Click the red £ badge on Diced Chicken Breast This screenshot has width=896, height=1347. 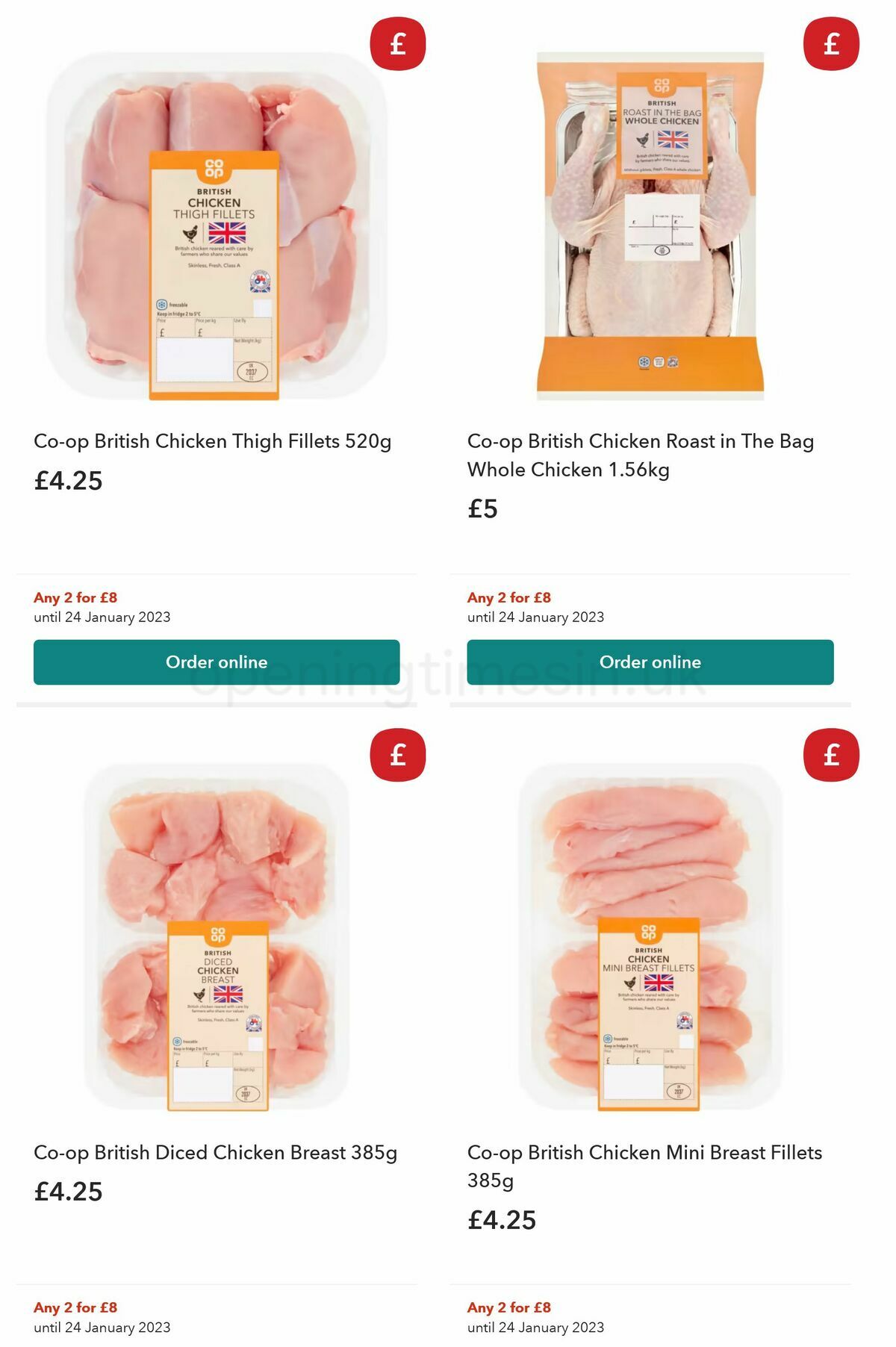398,756
